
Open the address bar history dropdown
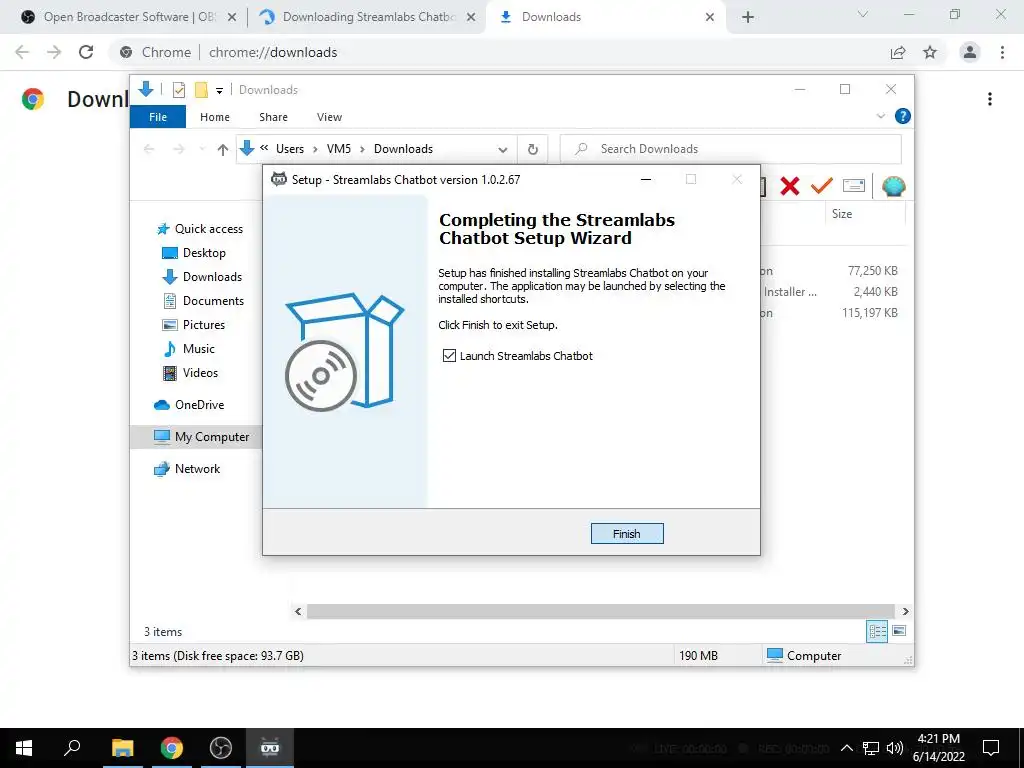click(x=503, y=150)
